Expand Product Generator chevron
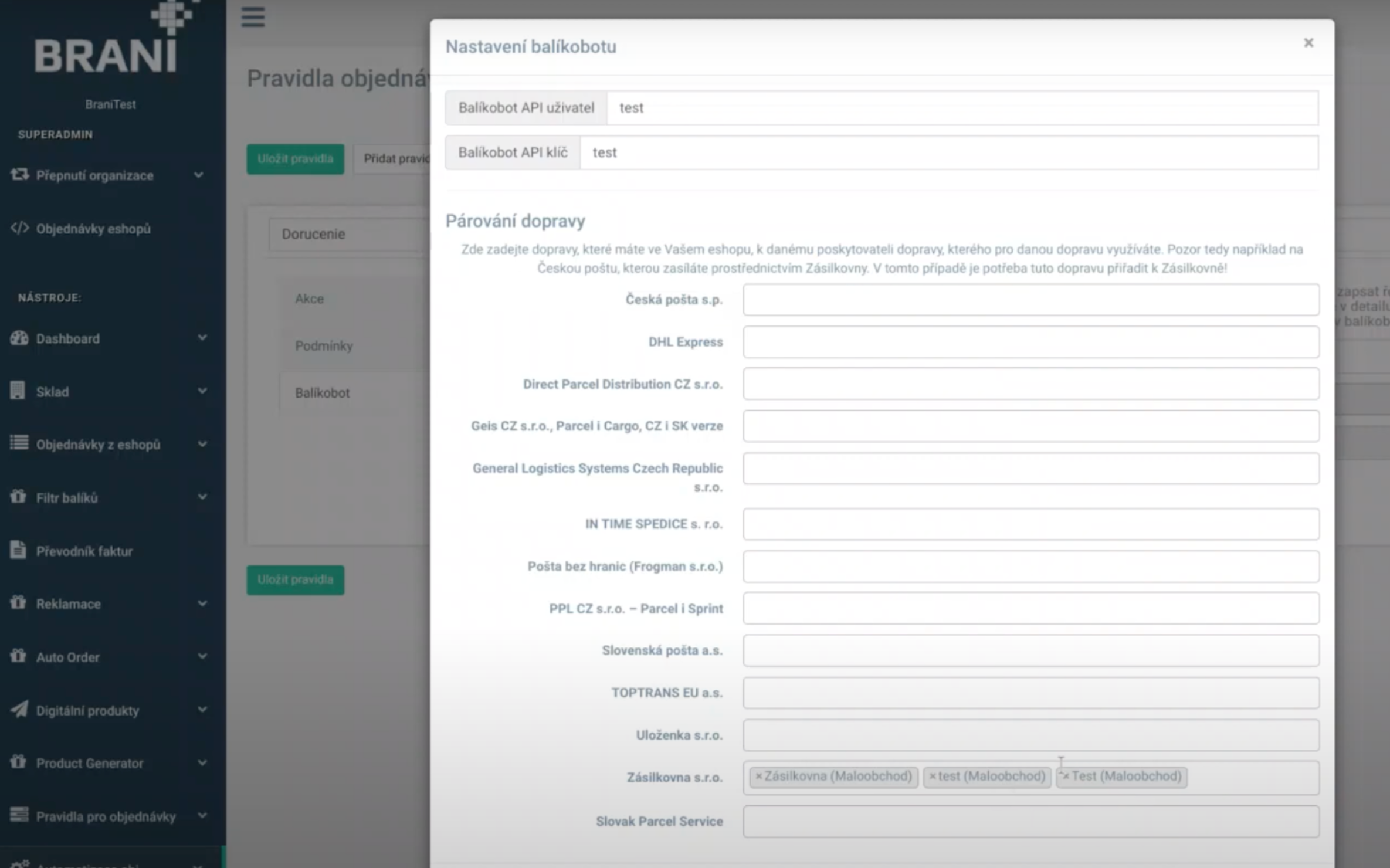This screenshot has height=868, width=1390. (202, 763)
